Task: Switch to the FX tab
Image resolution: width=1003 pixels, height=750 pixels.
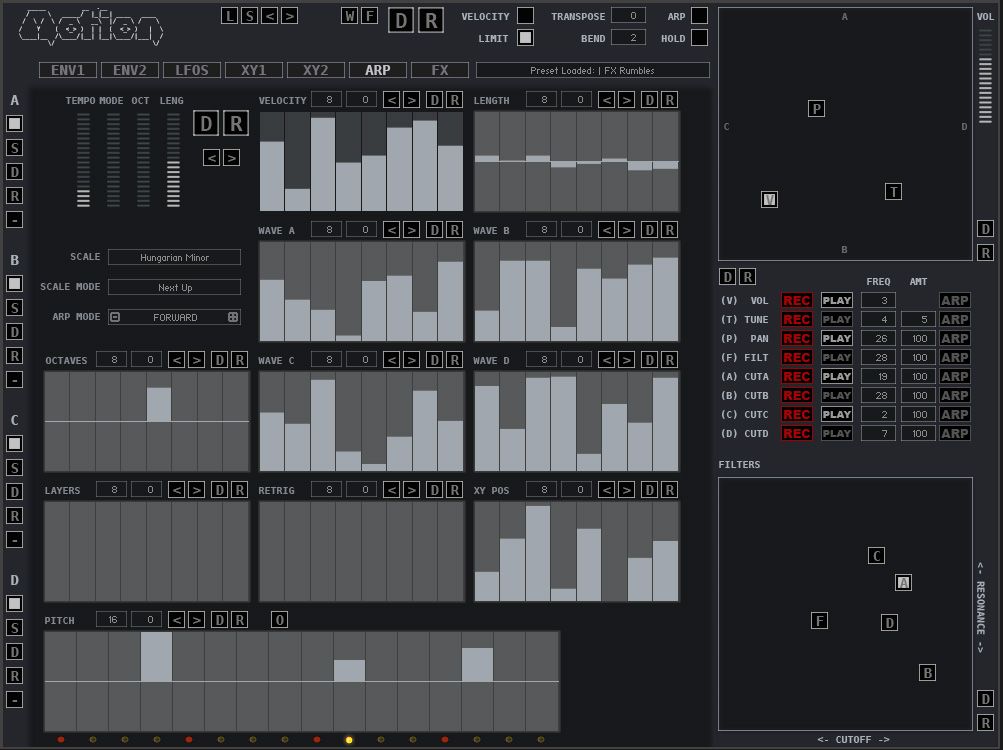Action: 440,70
